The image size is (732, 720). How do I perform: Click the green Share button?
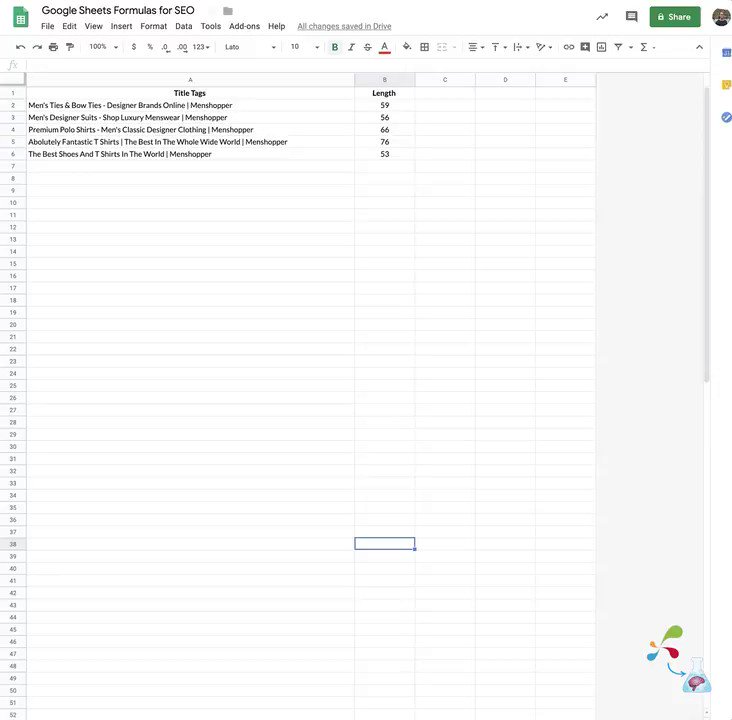pos(675,17)
